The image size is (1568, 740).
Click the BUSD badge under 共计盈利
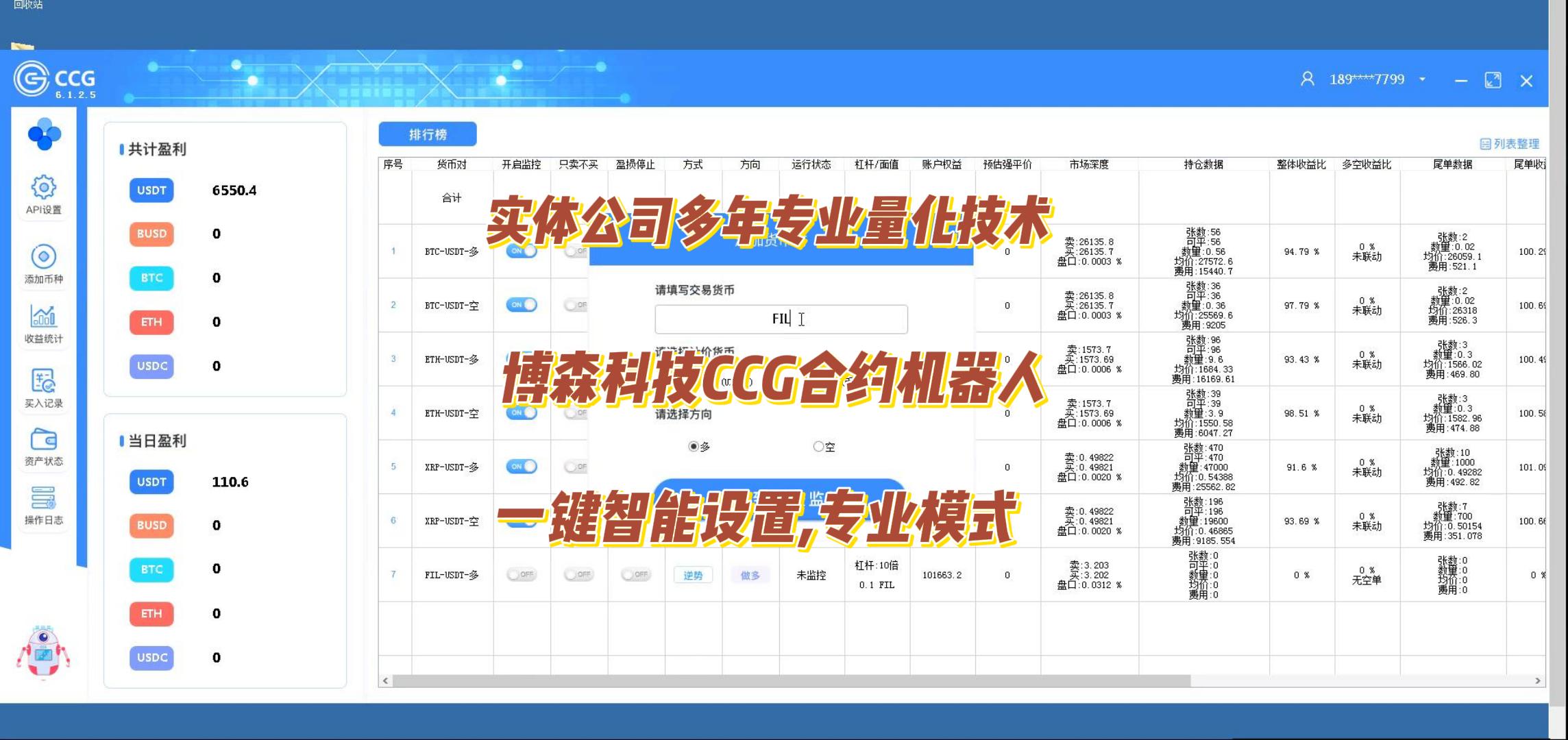[x=151, y=234]
